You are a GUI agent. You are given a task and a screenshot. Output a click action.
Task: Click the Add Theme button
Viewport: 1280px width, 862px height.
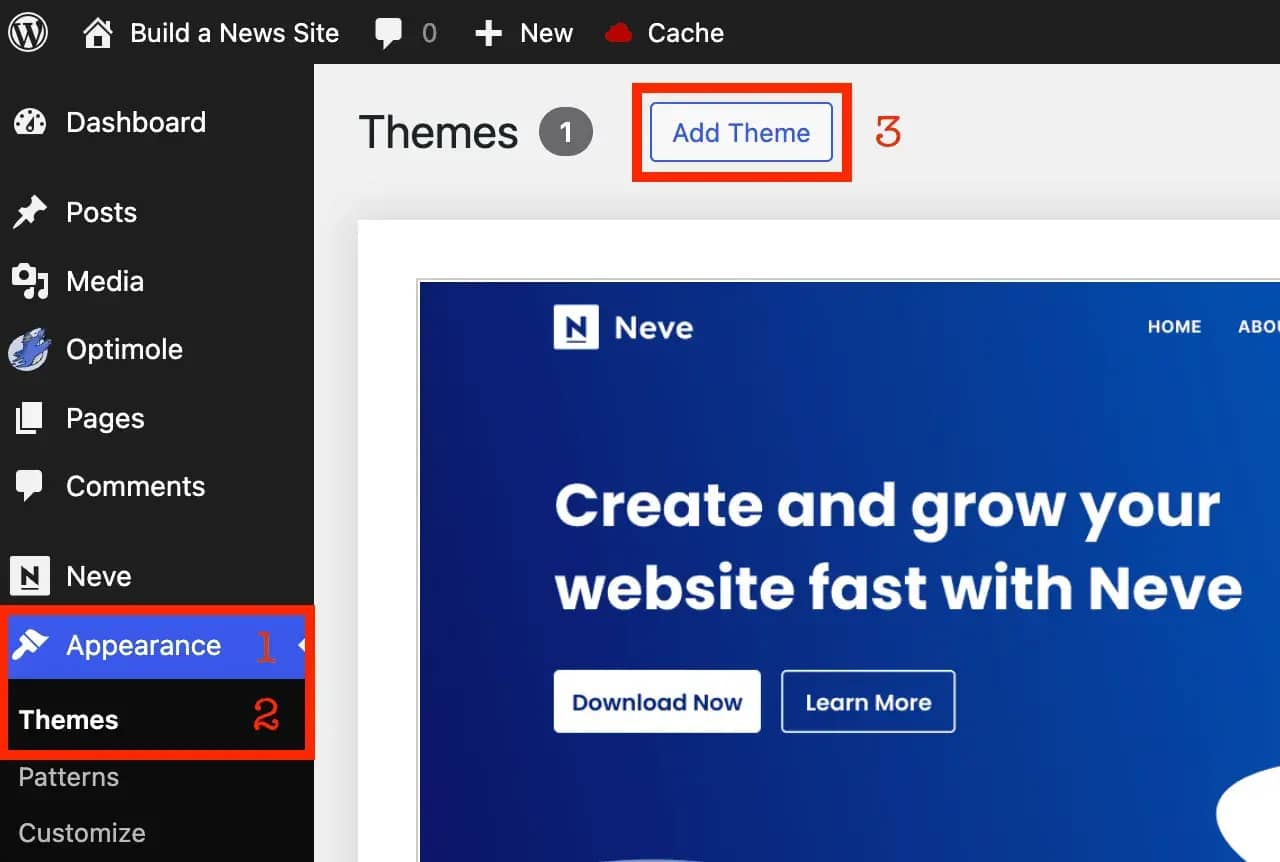(741, 132)
